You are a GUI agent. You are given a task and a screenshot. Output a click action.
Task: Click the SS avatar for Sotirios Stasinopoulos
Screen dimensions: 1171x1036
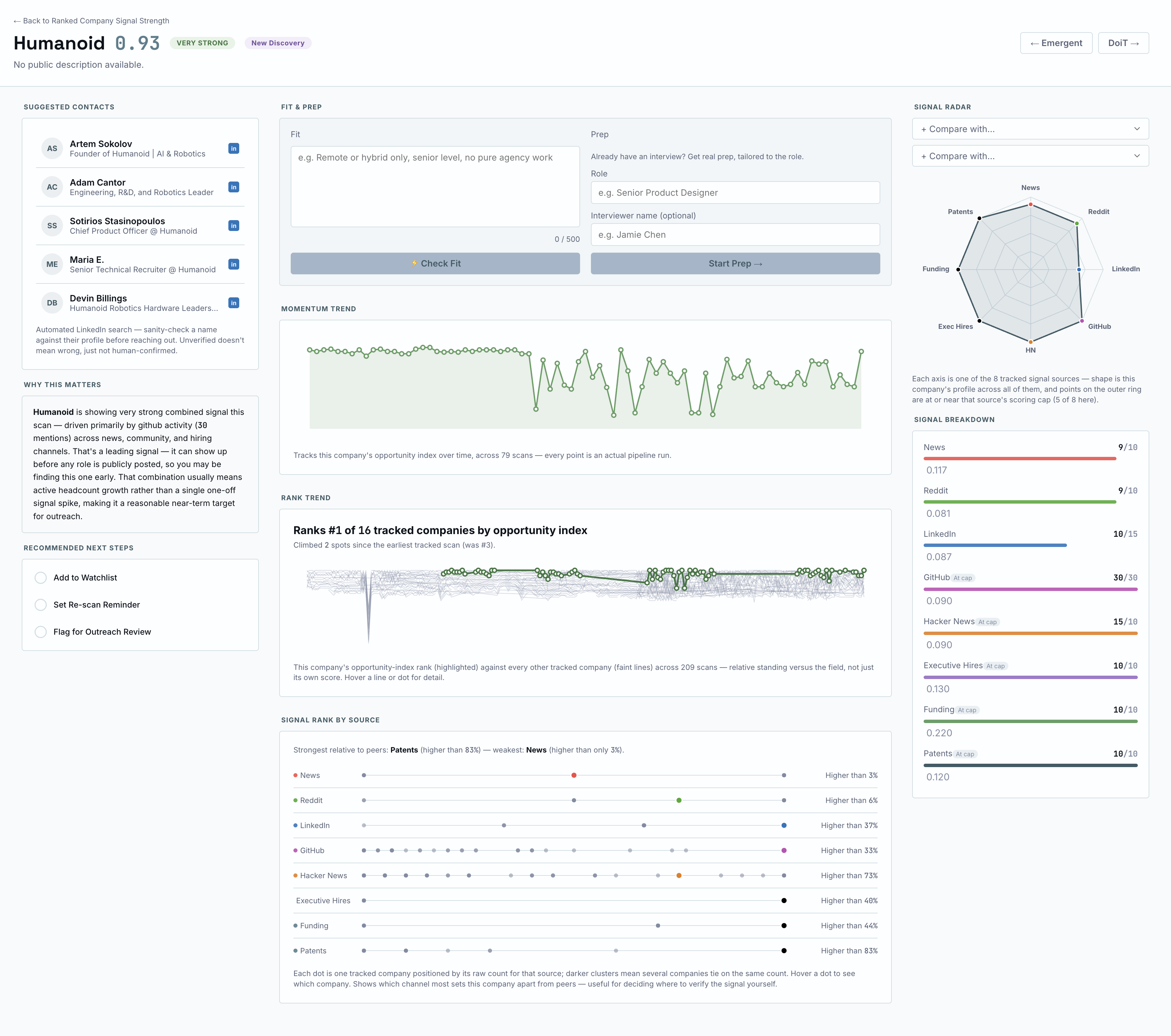coord(52,226)
